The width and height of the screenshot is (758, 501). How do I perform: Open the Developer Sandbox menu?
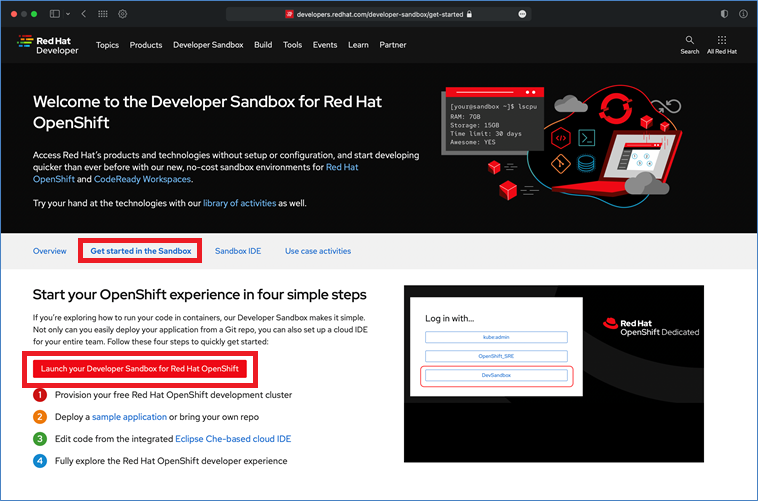click(x=208, y=45)
